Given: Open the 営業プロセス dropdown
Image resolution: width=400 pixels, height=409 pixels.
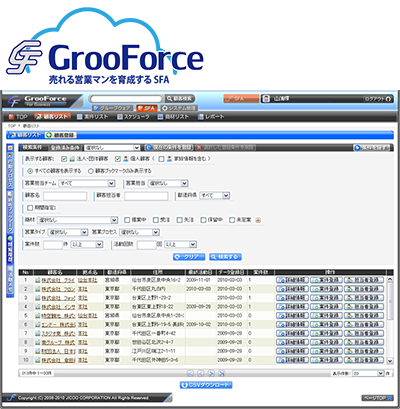Looking at the screenshot, I should tap(139, 232).
